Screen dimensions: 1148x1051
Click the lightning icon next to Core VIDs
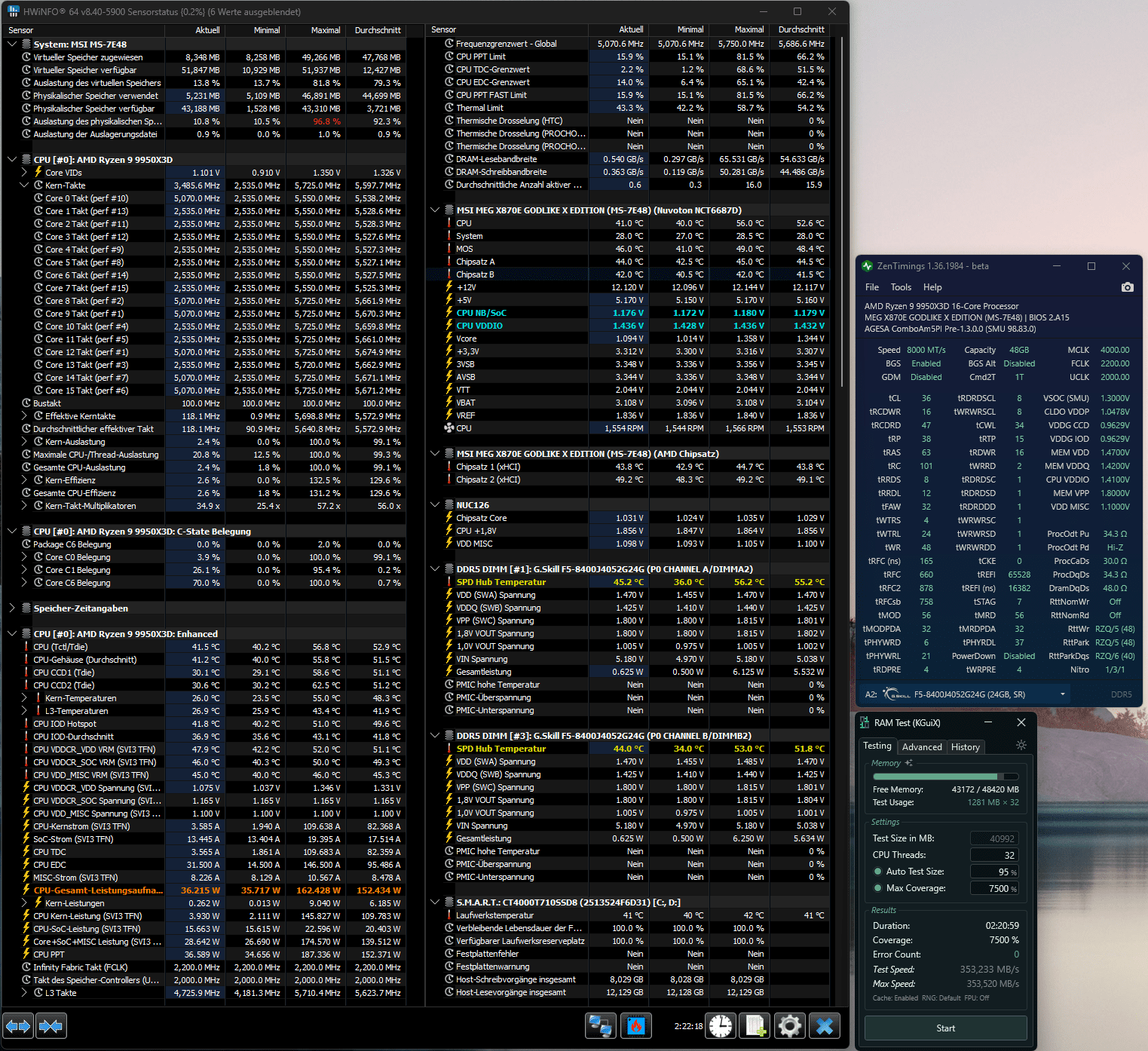pos(38,173)
